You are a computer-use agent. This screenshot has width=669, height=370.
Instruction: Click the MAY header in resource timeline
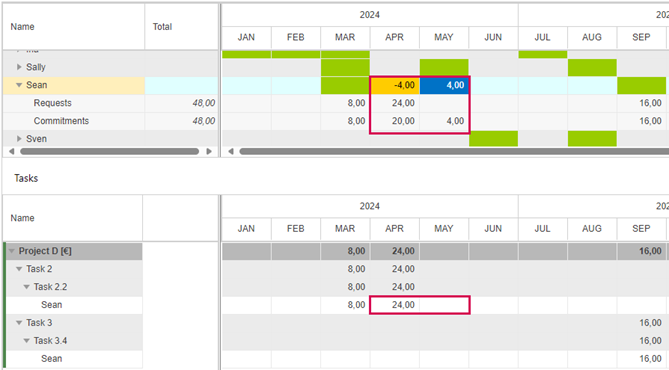tap(444, 38)
